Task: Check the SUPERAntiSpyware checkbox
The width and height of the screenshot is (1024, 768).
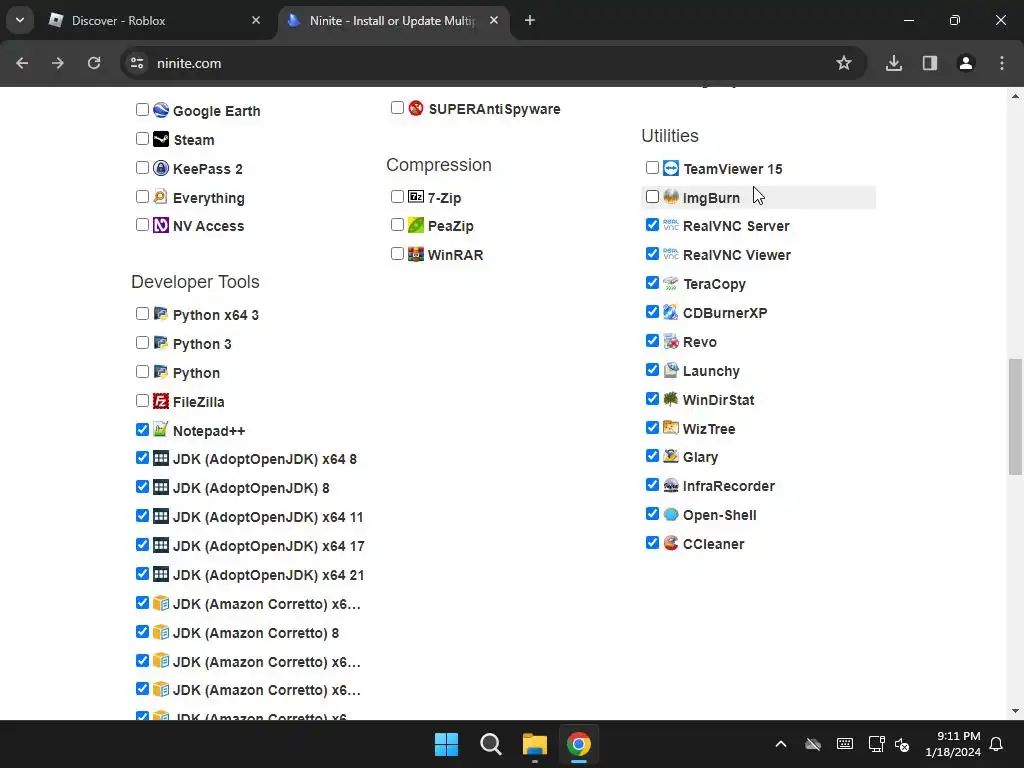Action: pyautogui.click(x=397, y=107)
